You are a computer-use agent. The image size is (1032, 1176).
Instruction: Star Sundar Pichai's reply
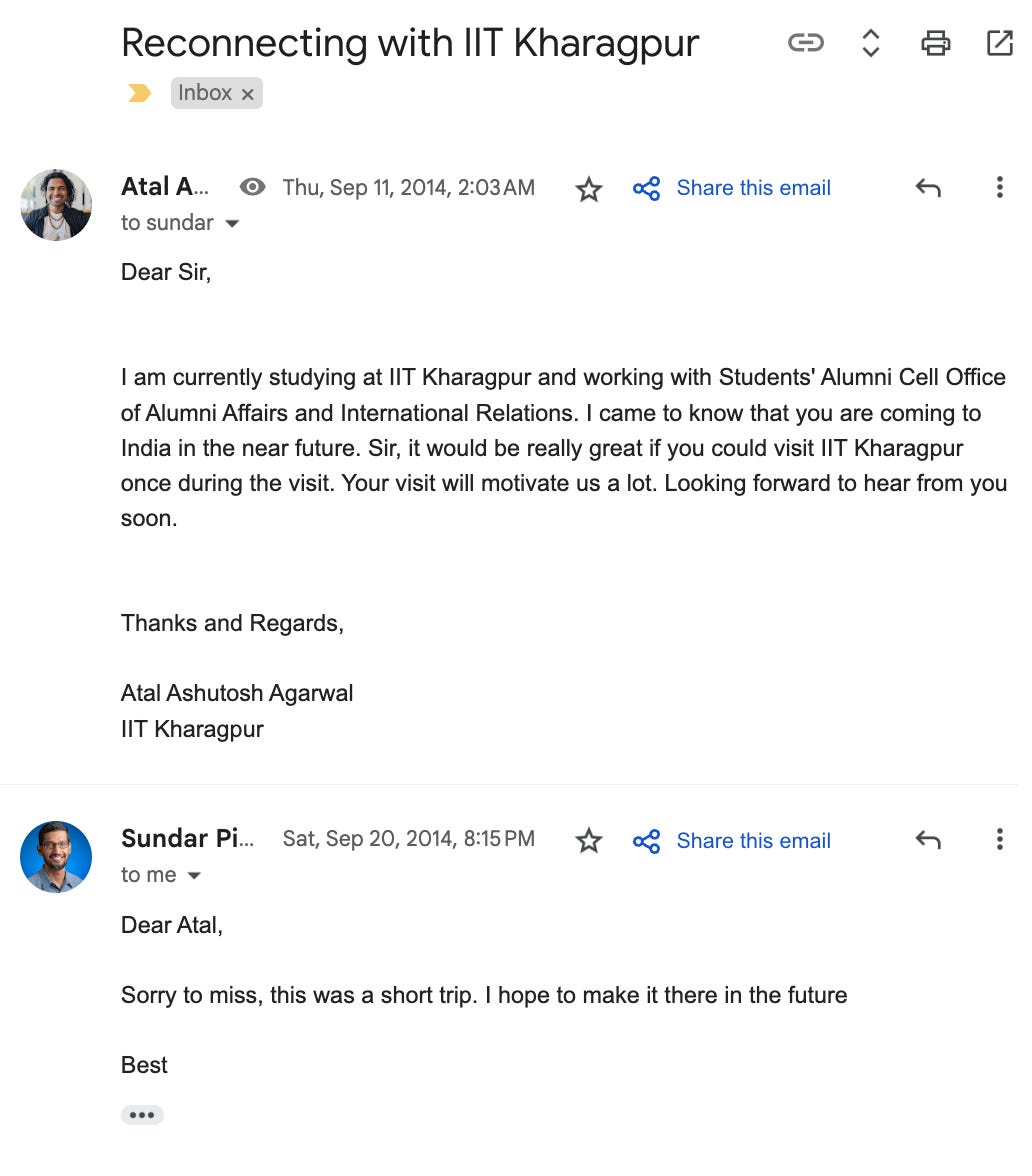[x=589, y=841]
